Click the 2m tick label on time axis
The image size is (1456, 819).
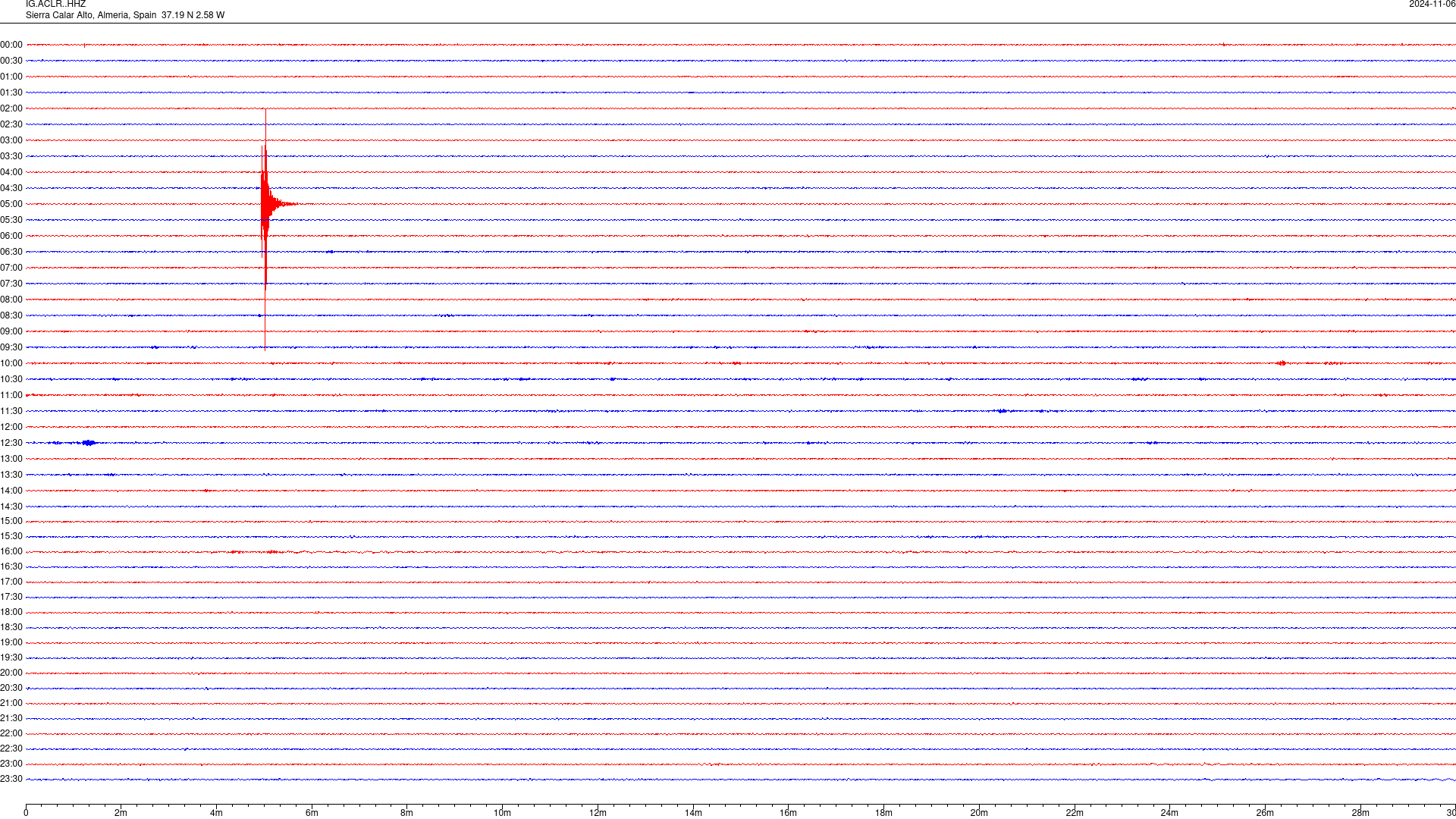click(121, 813)
